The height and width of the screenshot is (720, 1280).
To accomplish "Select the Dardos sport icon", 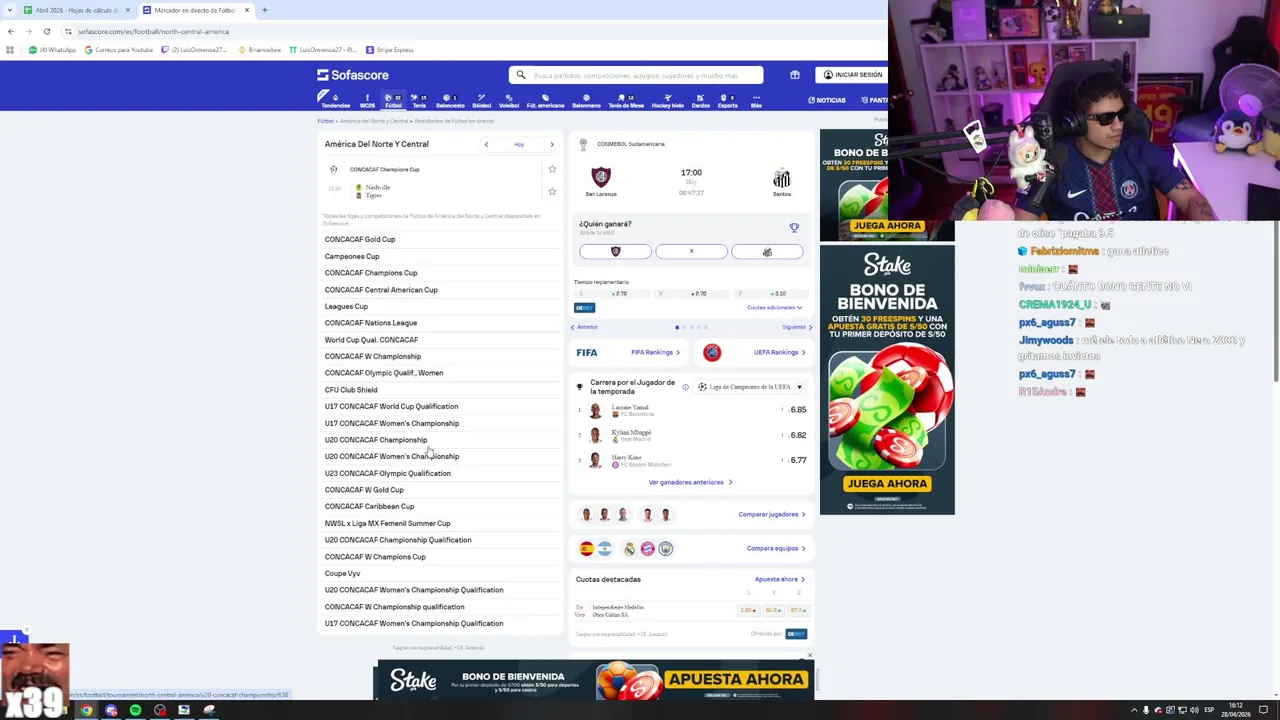I will click(x=700, y=101).
